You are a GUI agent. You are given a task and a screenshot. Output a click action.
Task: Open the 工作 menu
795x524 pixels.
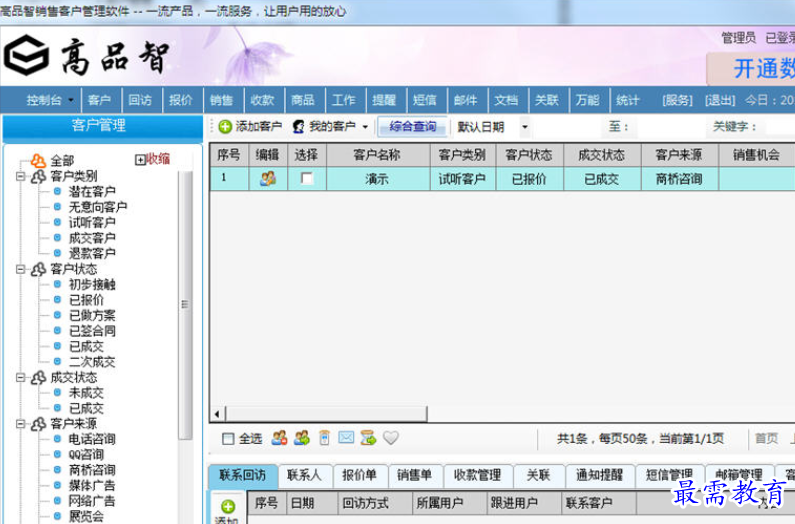(x=343, y=100)
